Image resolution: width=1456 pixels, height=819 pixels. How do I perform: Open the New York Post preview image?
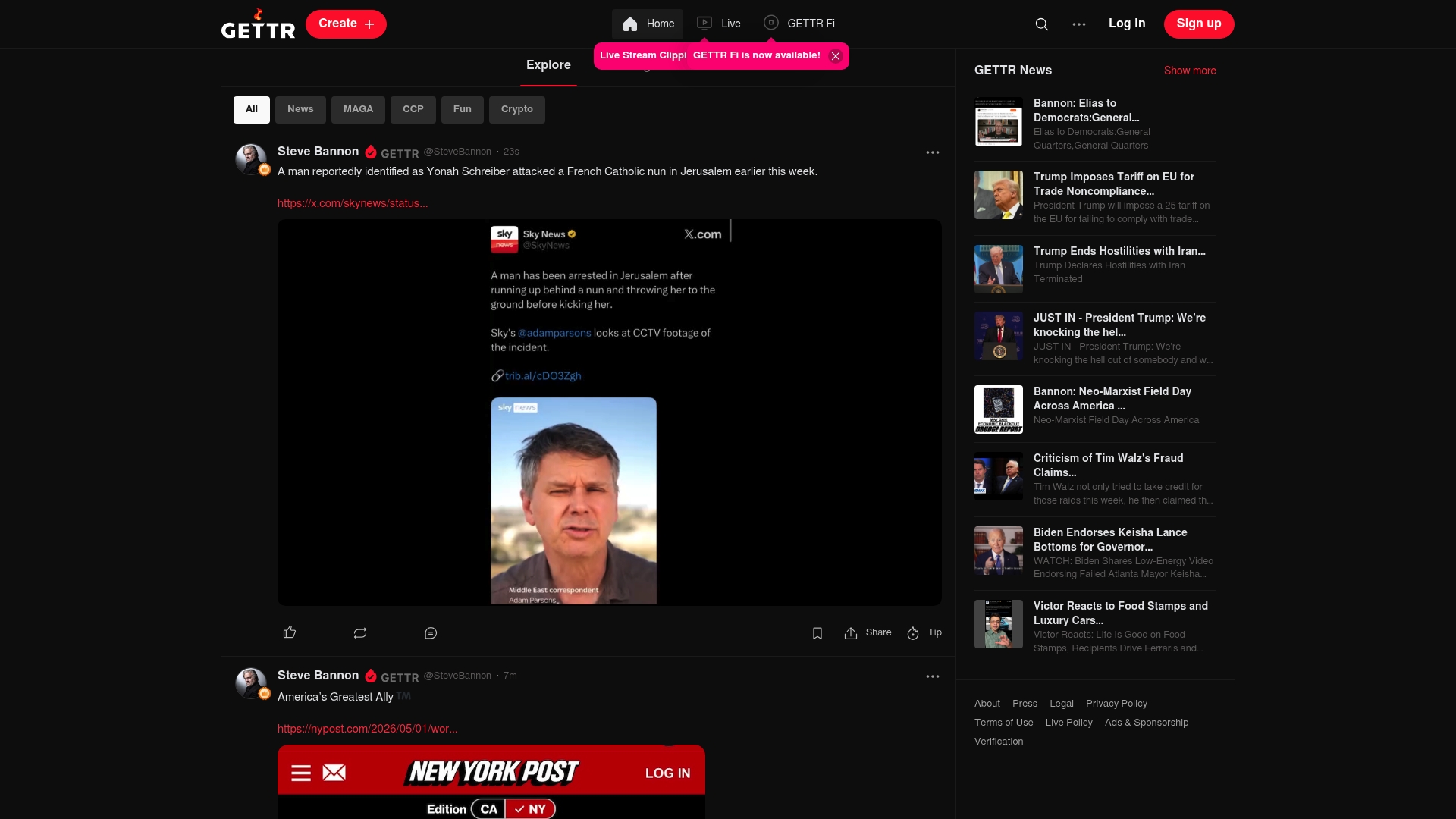click(491, 782)
